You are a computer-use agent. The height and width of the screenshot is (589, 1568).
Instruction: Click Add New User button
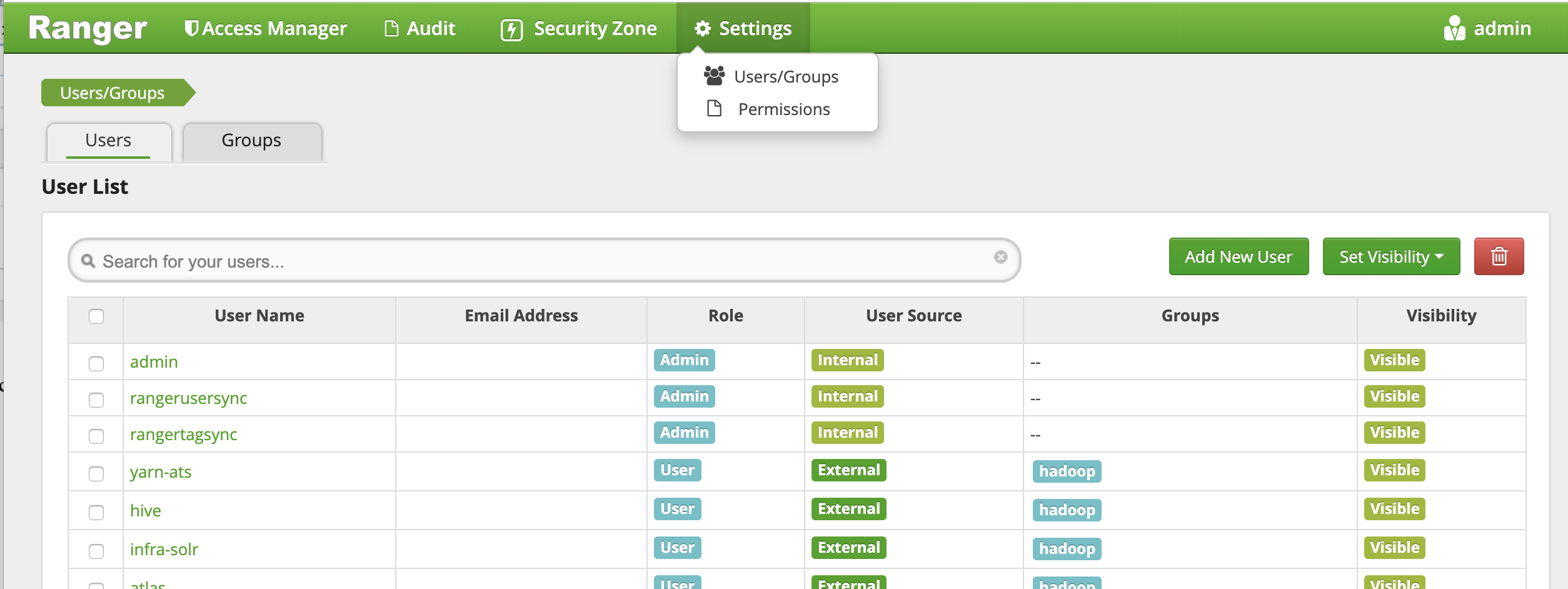pyautogui.click(x=1239, y=256)
